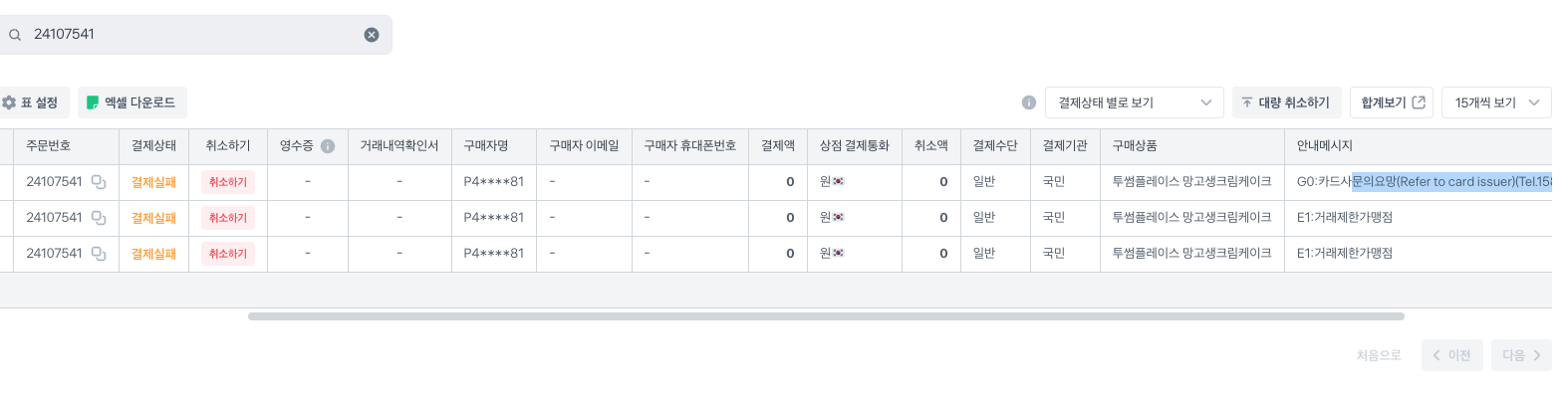Click the search magnifier icon
Screen dimensions: 1568x403
tap(15, 35)
